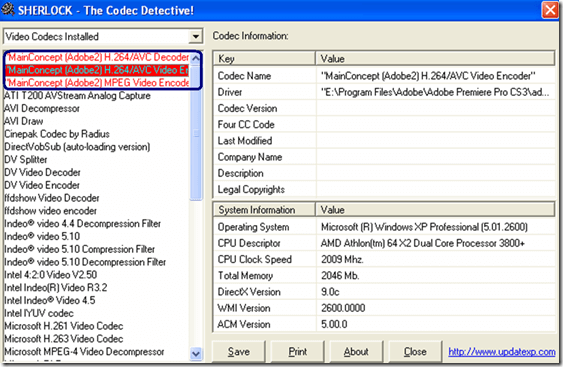Click the Four CC Code row

coord(384,125)
